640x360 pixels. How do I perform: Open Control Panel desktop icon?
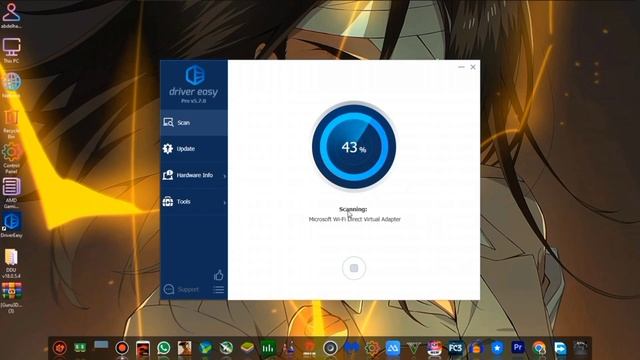[x=11, y=159]
